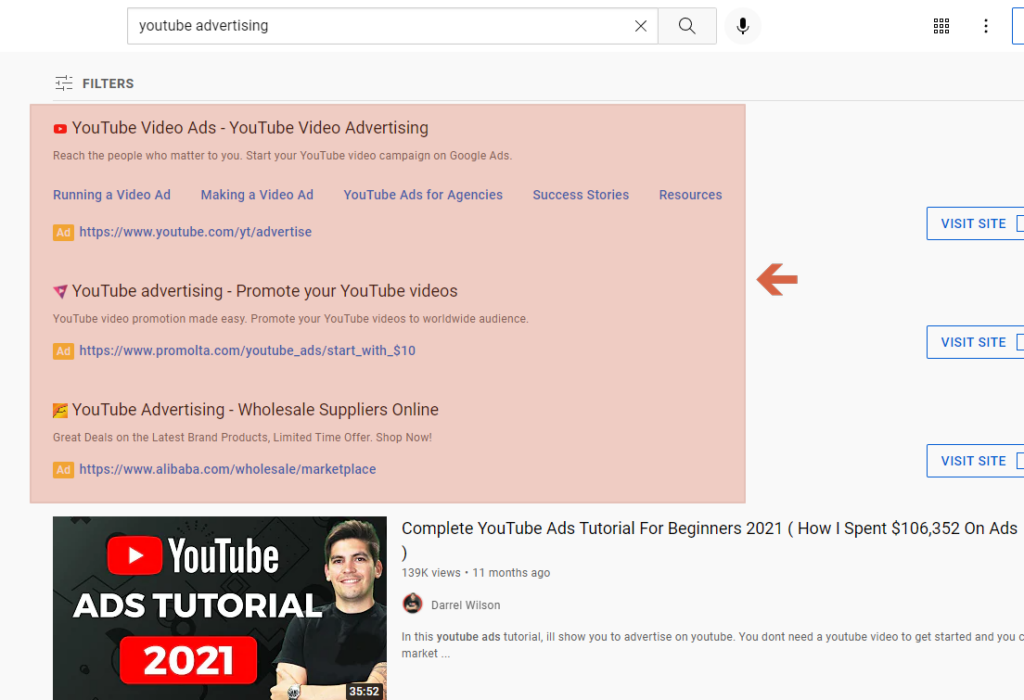This screenshot has width=1024, height=700.
Task: Click the Ad badge next to alibaba URL
Action: [x=63, y=470]
